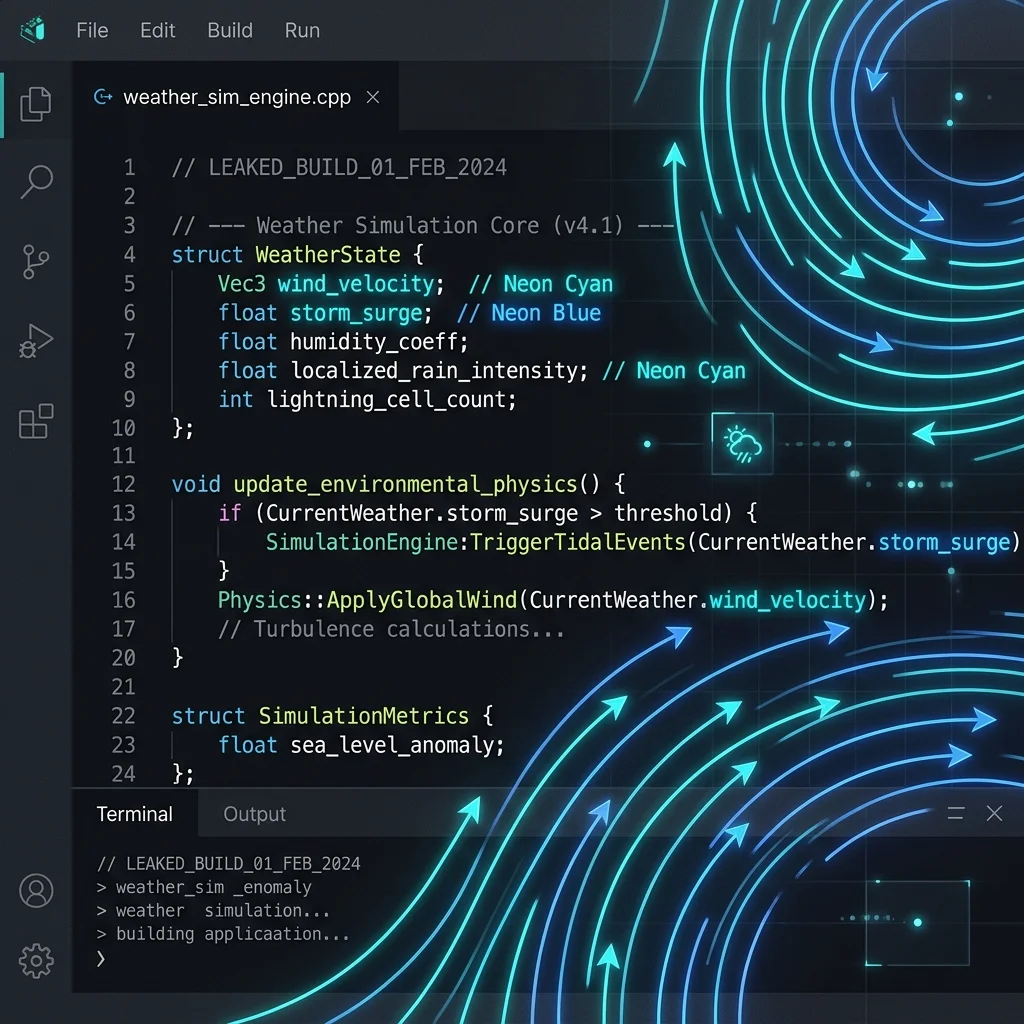Screen dimensions: 1024x1024
Task: Open Run and Debug sidebar icon
Action: pyautogui.click(x=36, y=341)
